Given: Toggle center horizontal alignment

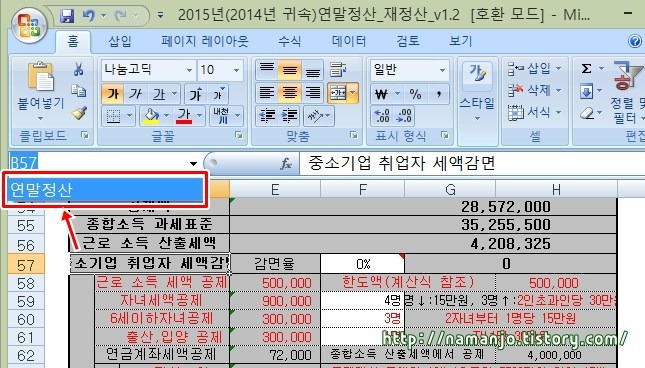Looking at the screenshot, I should click(x=290, y=93).
